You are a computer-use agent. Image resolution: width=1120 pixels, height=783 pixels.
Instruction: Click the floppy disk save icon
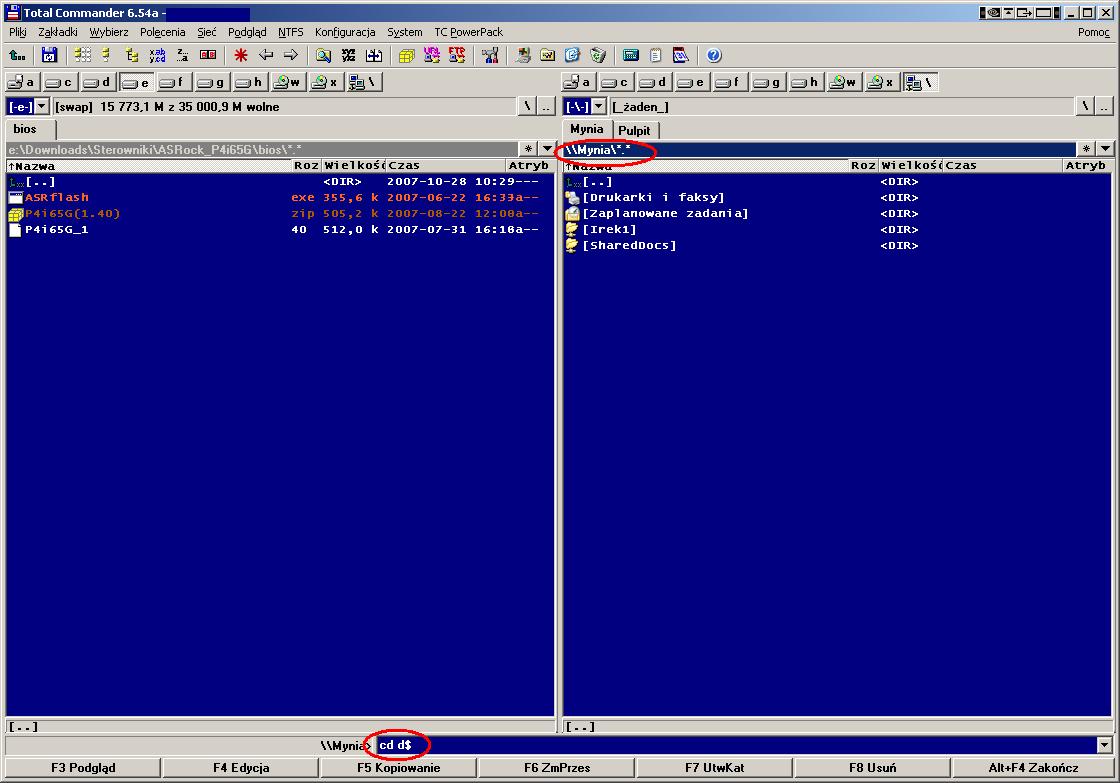click(x=49, y=55)
